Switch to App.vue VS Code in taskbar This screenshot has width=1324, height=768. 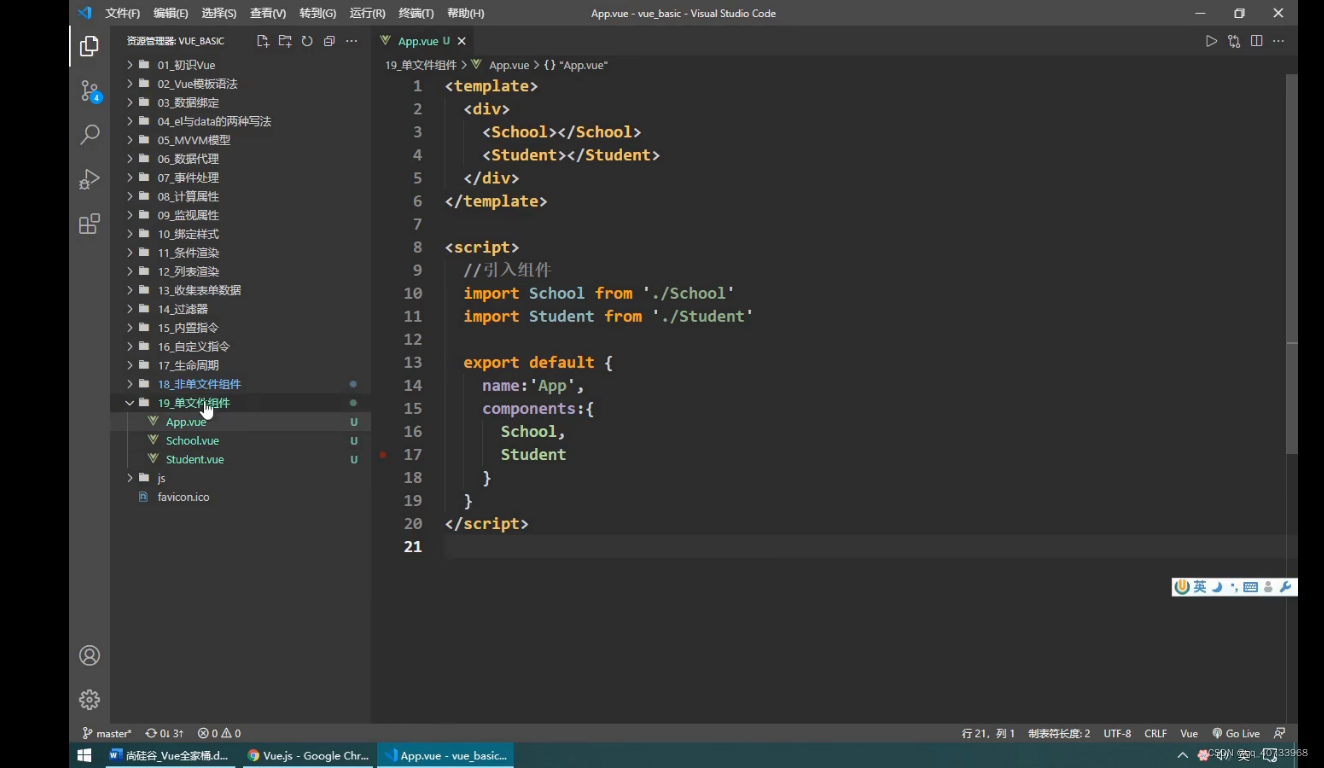[x=445, y=755]
